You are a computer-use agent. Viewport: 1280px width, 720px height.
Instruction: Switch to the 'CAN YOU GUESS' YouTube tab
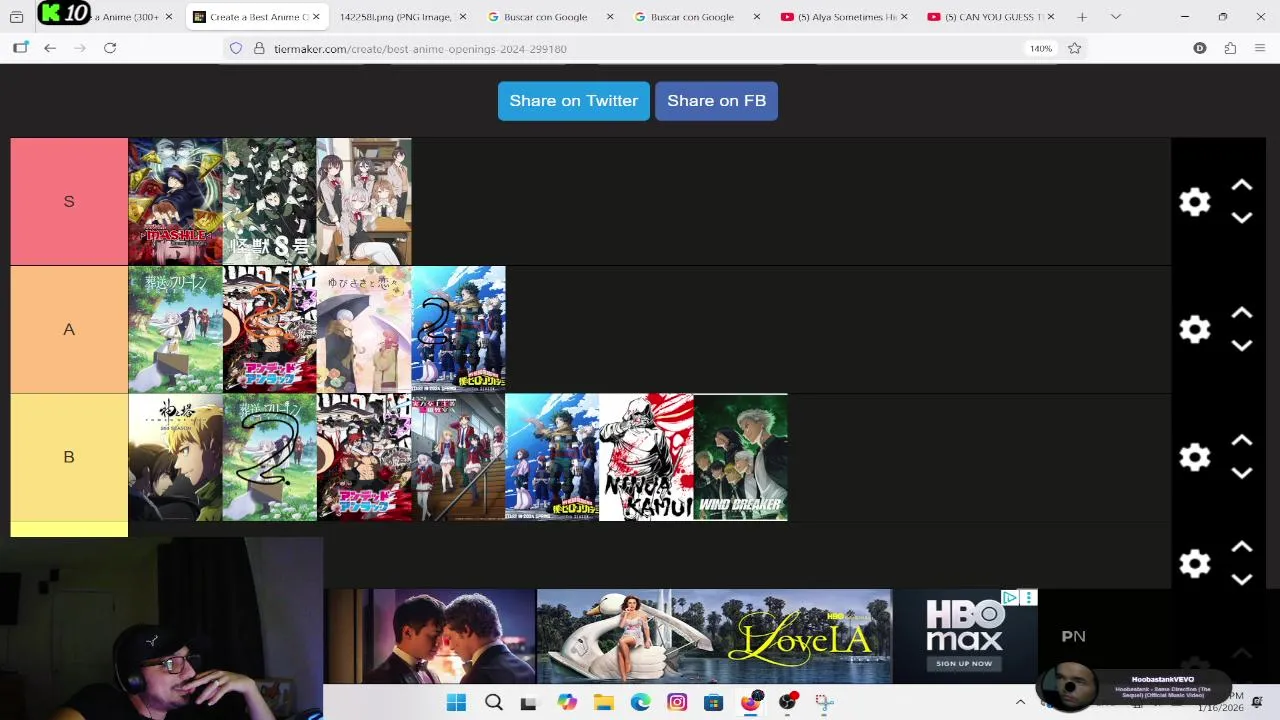(x=992, y=17)
